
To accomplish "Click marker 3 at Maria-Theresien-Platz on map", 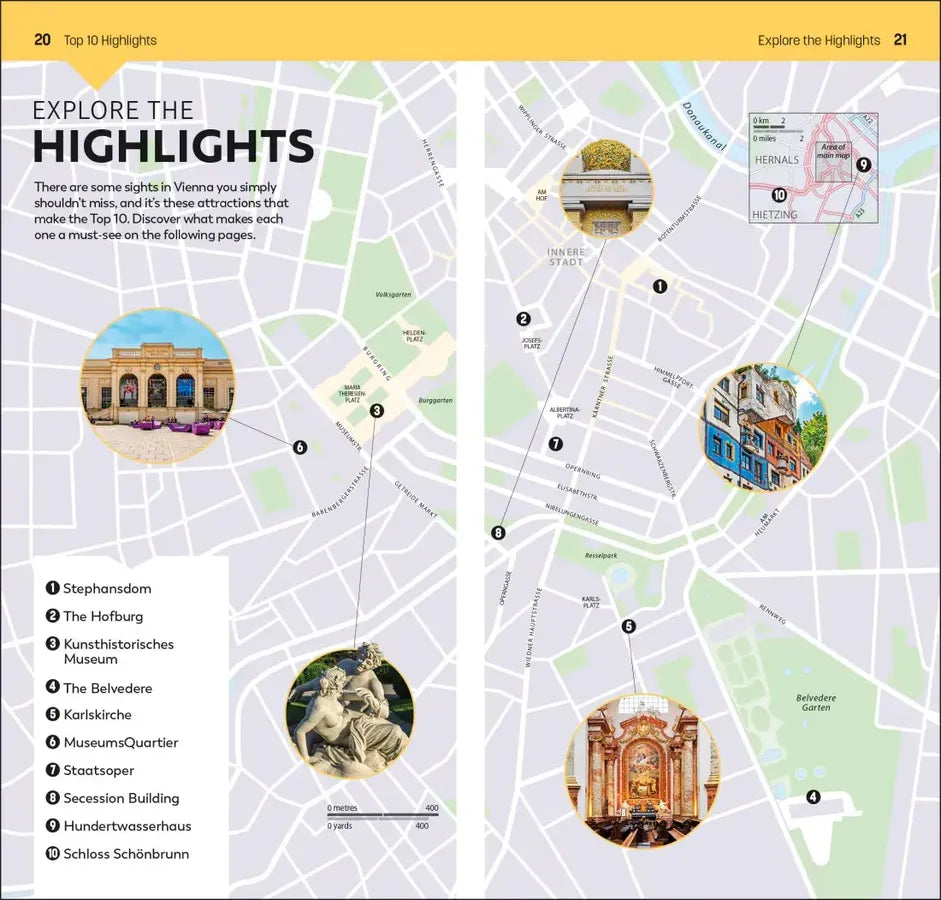I will tap(376, 410).
